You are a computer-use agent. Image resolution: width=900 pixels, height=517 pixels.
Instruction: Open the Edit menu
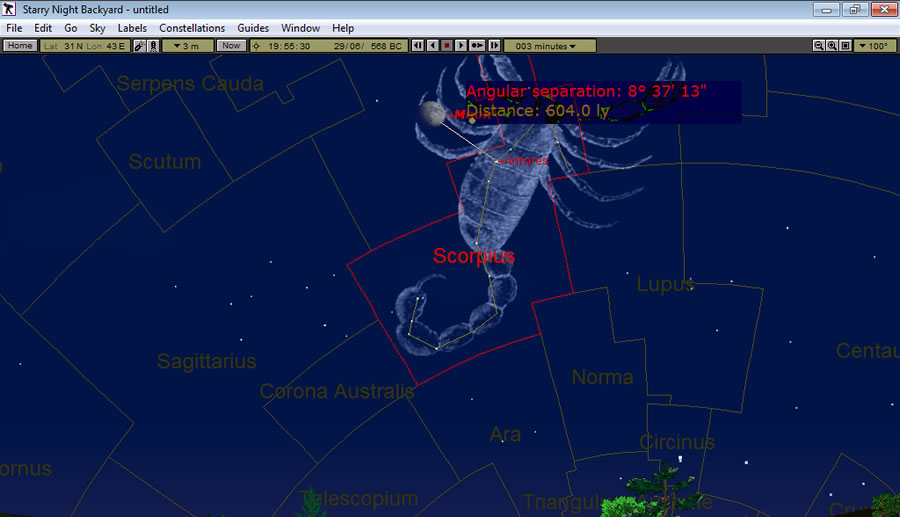42,28
